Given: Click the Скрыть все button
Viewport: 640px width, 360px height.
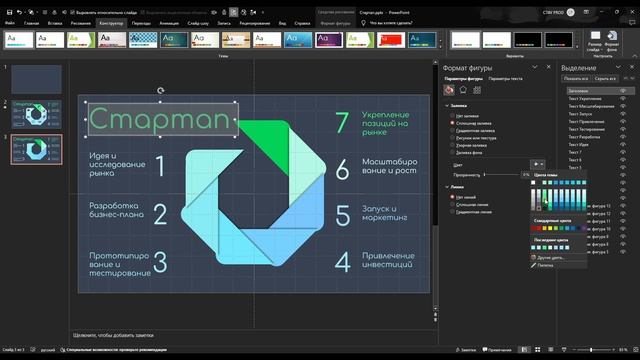Looking at the screenshot, I should coord(605,78).
